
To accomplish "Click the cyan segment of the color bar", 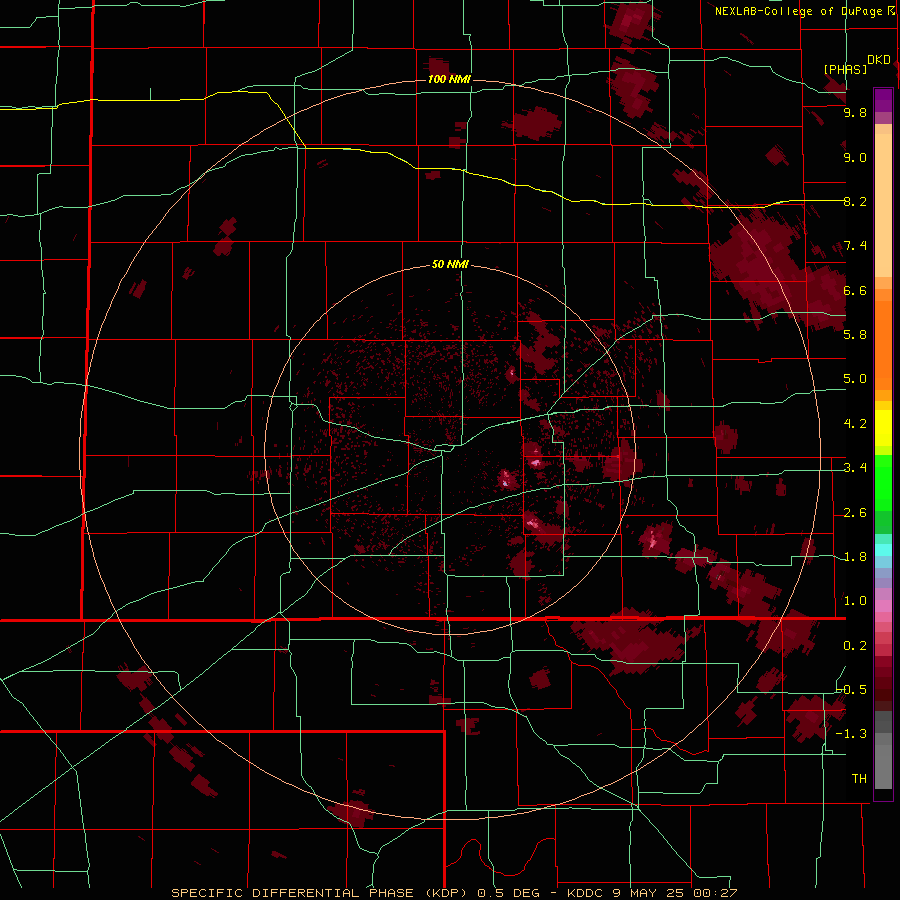I will click(883, 550).
